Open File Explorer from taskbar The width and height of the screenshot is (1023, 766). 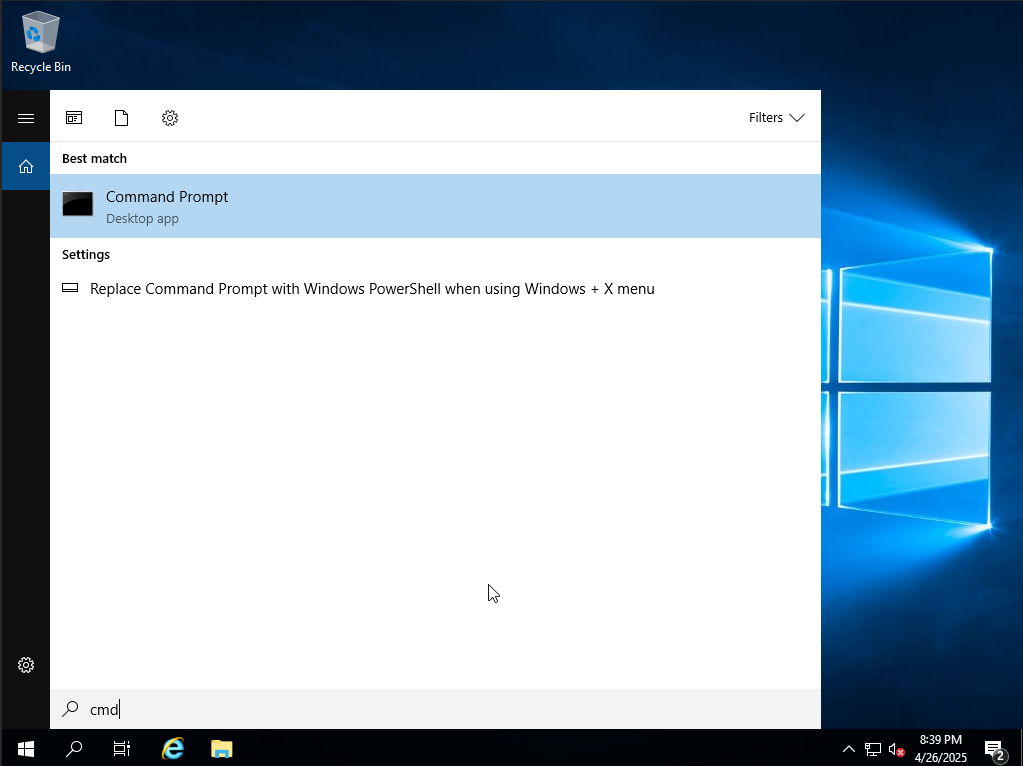222,748
